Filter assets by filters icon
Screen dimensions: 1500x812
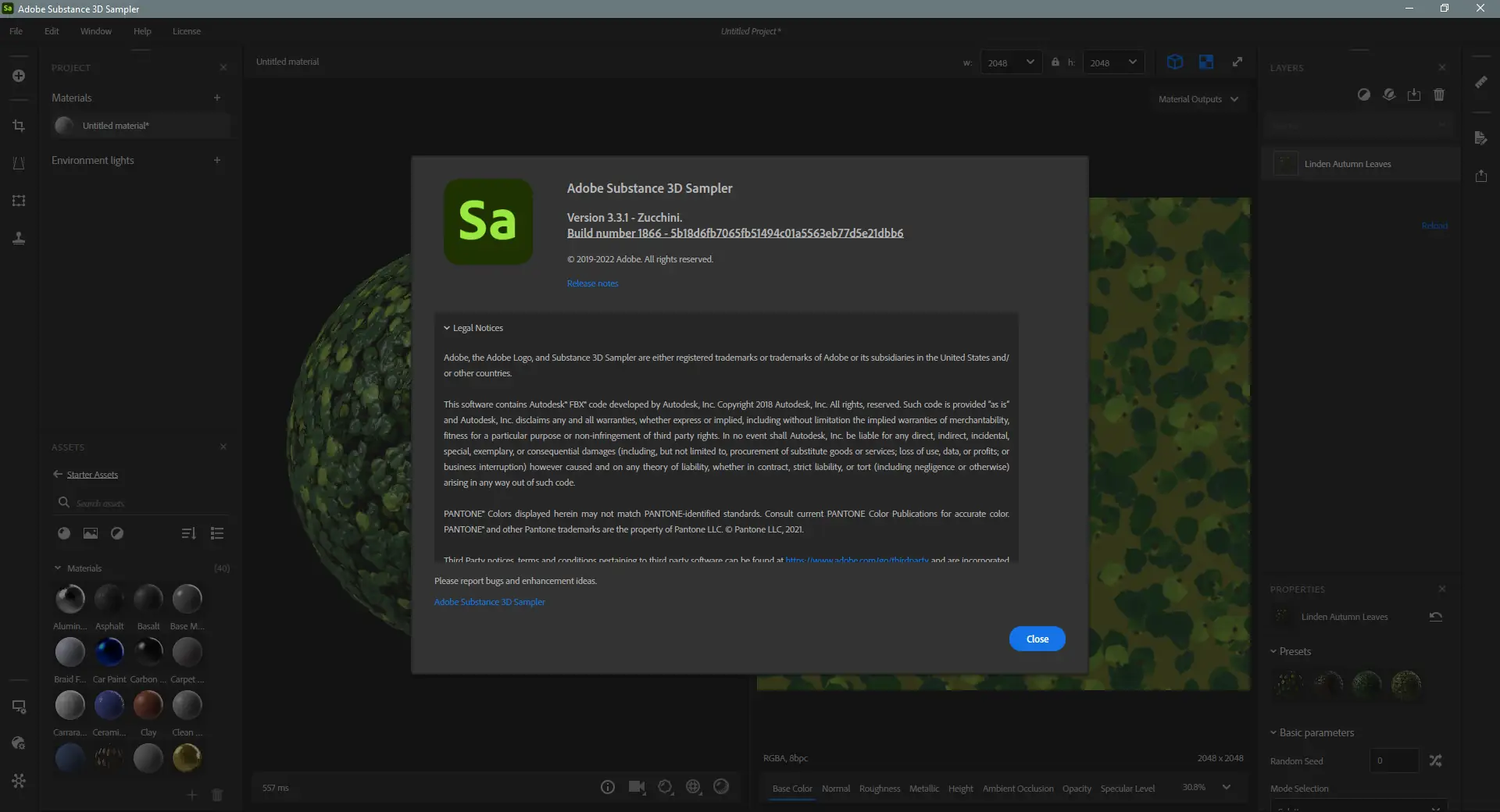[x=117, y=533]
